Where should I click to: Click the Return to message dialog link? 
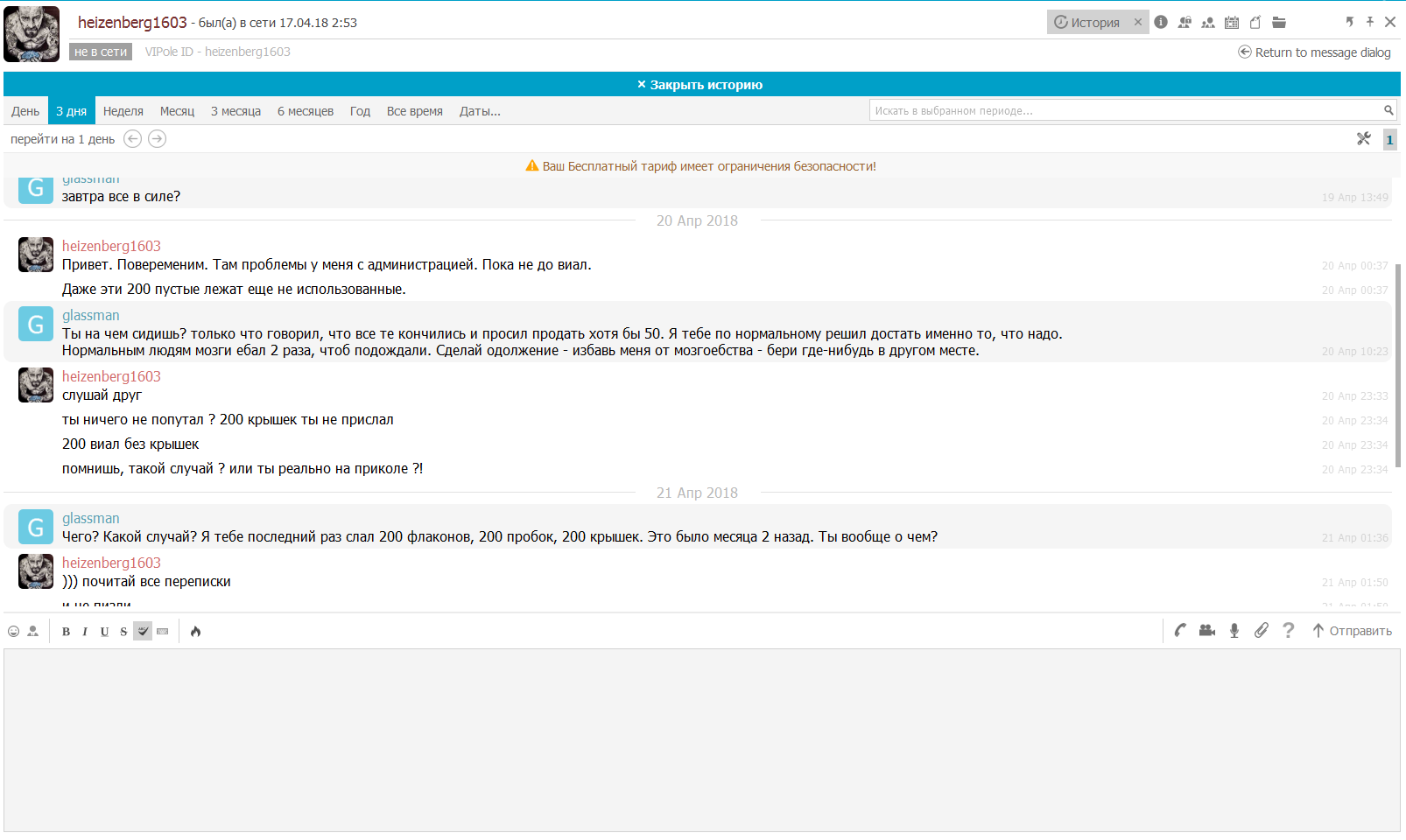pyautogui.click(x=1314, y=52)
